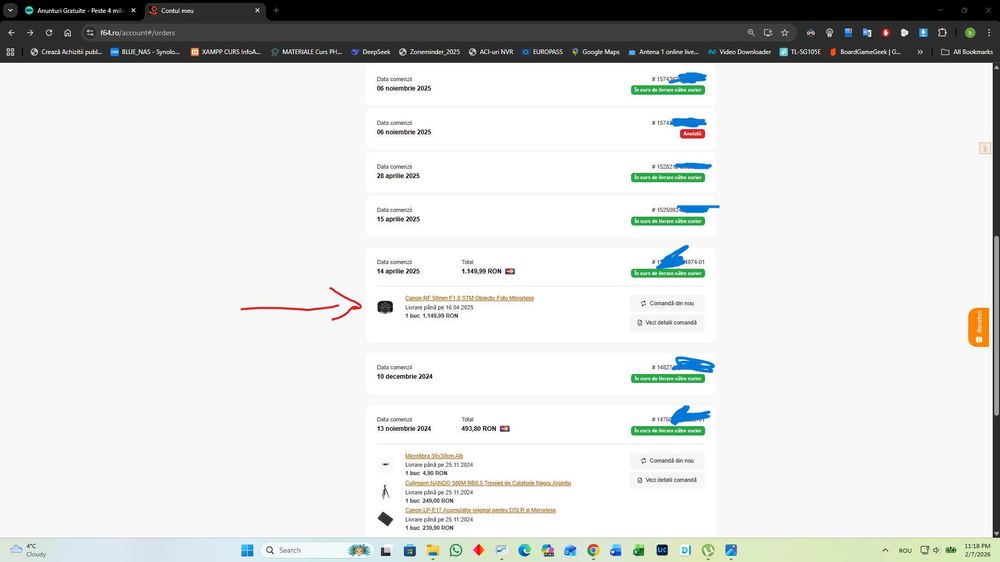1000x562 pixels.
Task: Open the orange Beneficii side tab
Action: point(978,327)
